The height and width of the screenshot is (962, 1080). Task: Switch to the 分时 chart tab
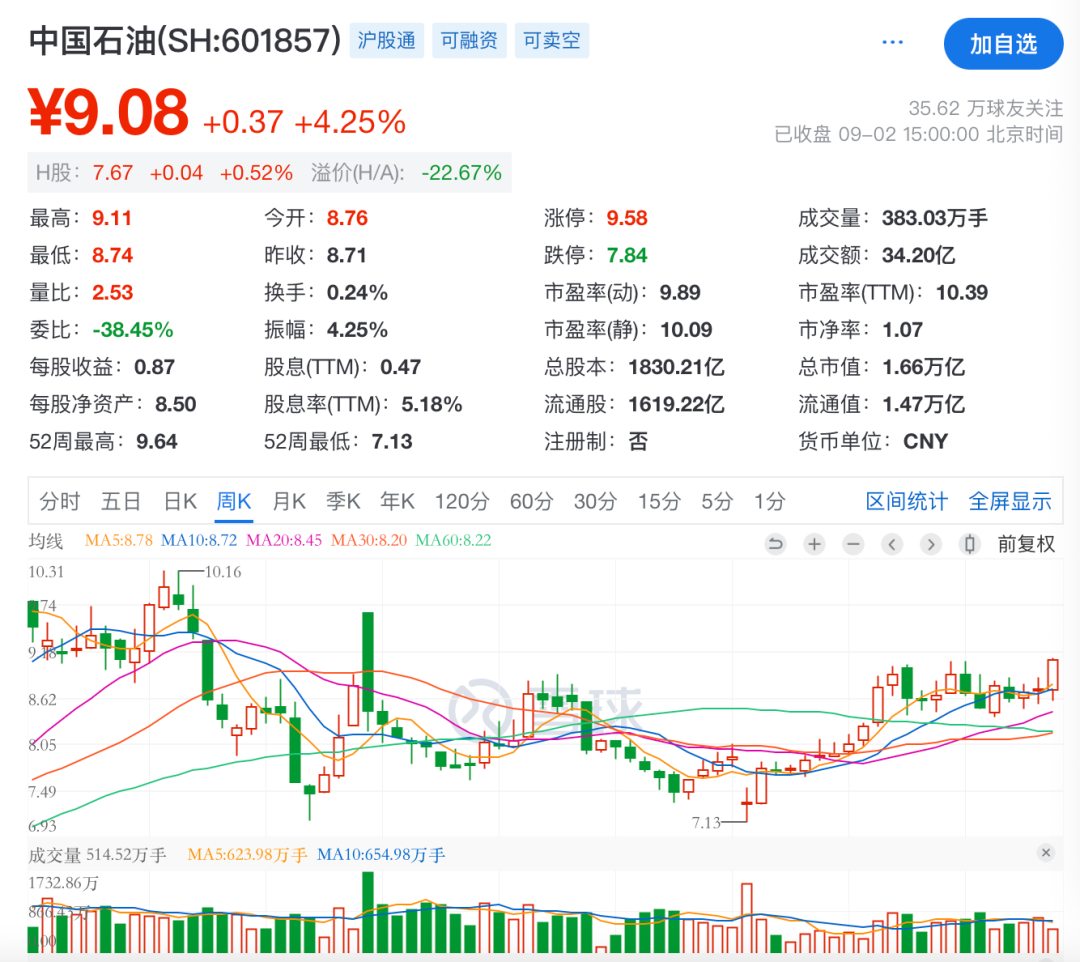pos(60,501)
